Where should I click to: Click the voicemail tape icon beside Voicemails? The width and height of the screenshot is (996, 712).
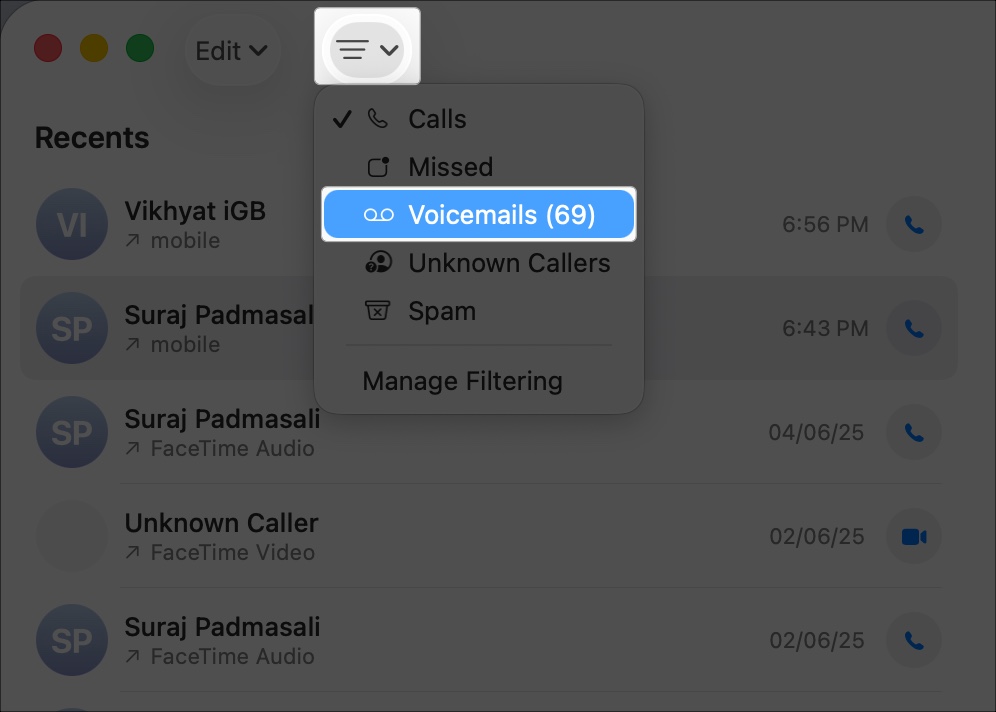click(x=378, y=214)
